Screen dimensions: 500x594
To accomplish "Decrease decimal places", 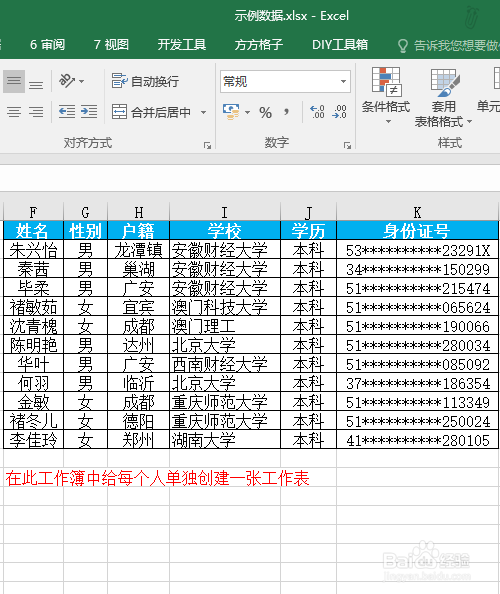I will pos(339,112).
